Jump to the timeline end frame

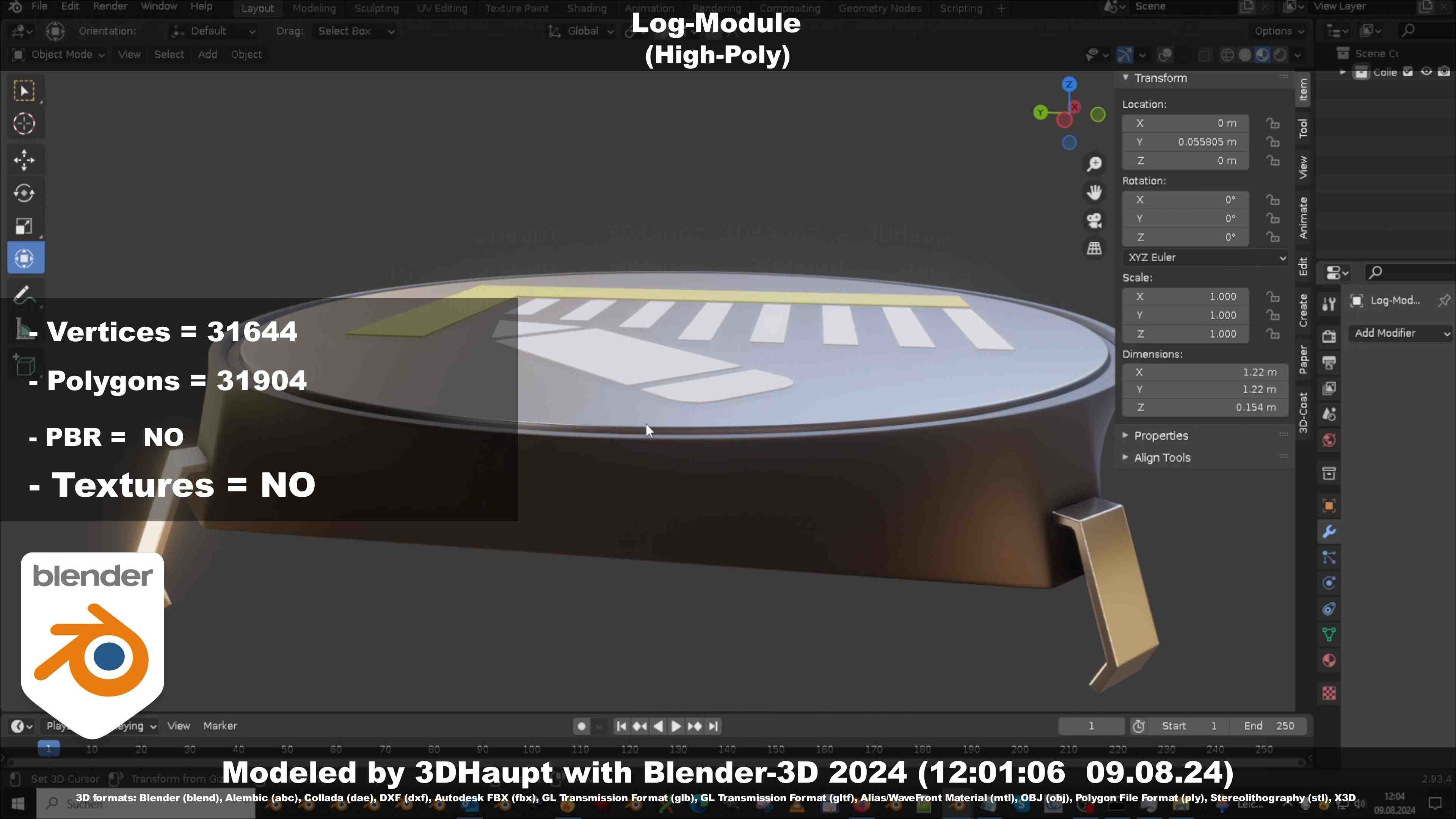pos(714,726)
